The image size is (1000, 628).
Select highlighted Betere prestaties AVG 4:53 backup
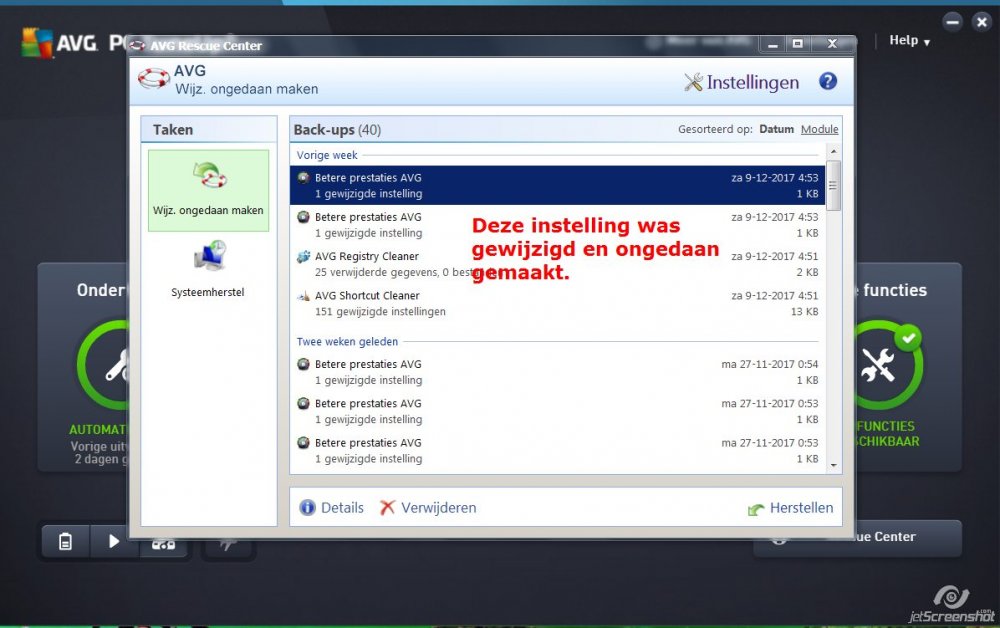pos(557,186)
